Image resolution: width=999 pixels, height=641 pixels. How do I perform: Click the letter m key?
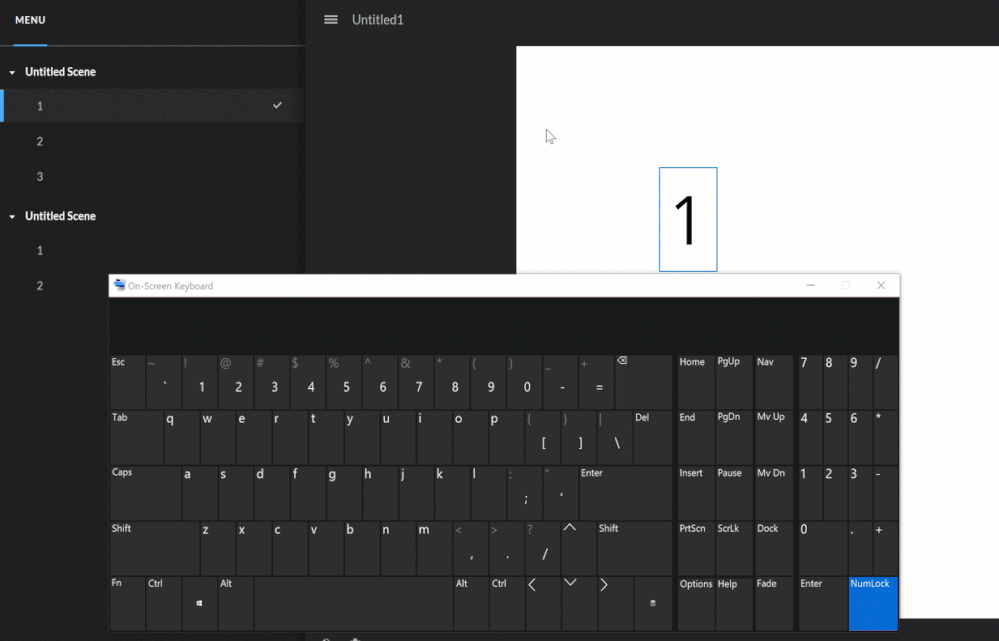pyautogui.click(x=434, y=548)
